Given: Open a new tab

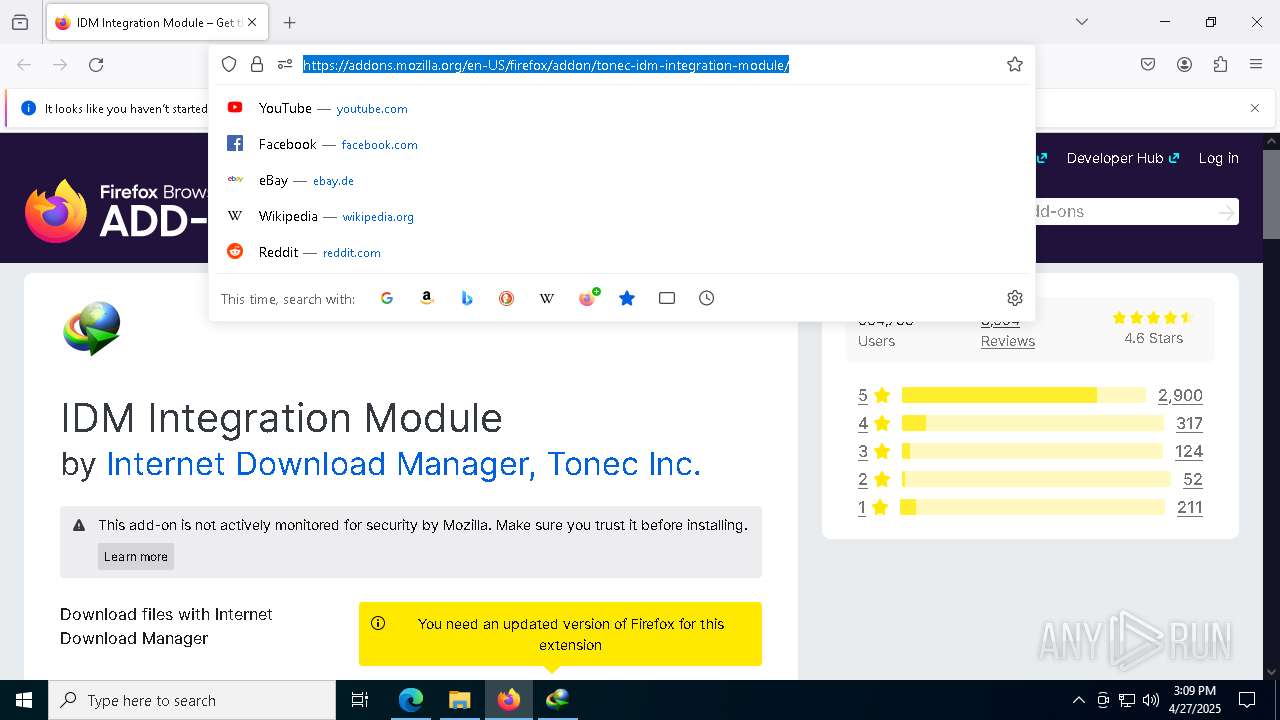Looking at the screenshot, I should click(x=290, y=22).
